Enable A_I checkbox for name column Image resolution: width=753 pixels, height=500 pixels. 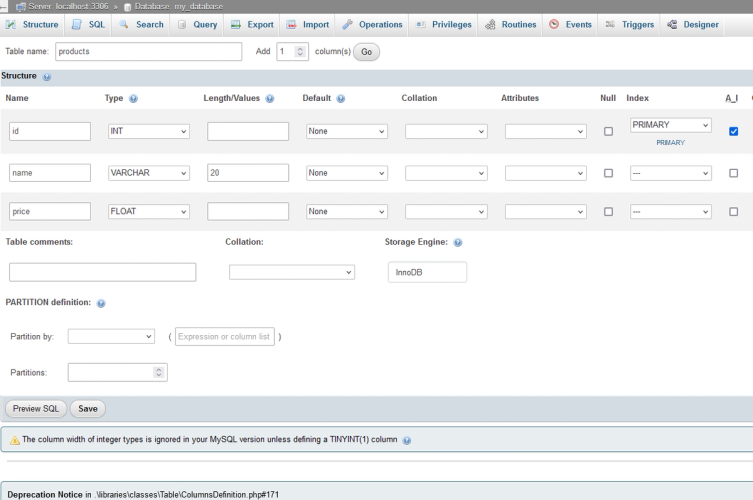(733, 173)
